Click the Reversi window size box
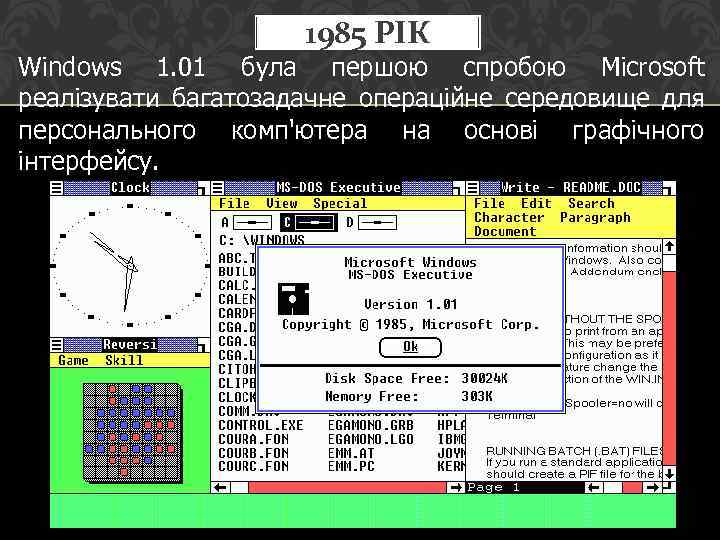 202,345
